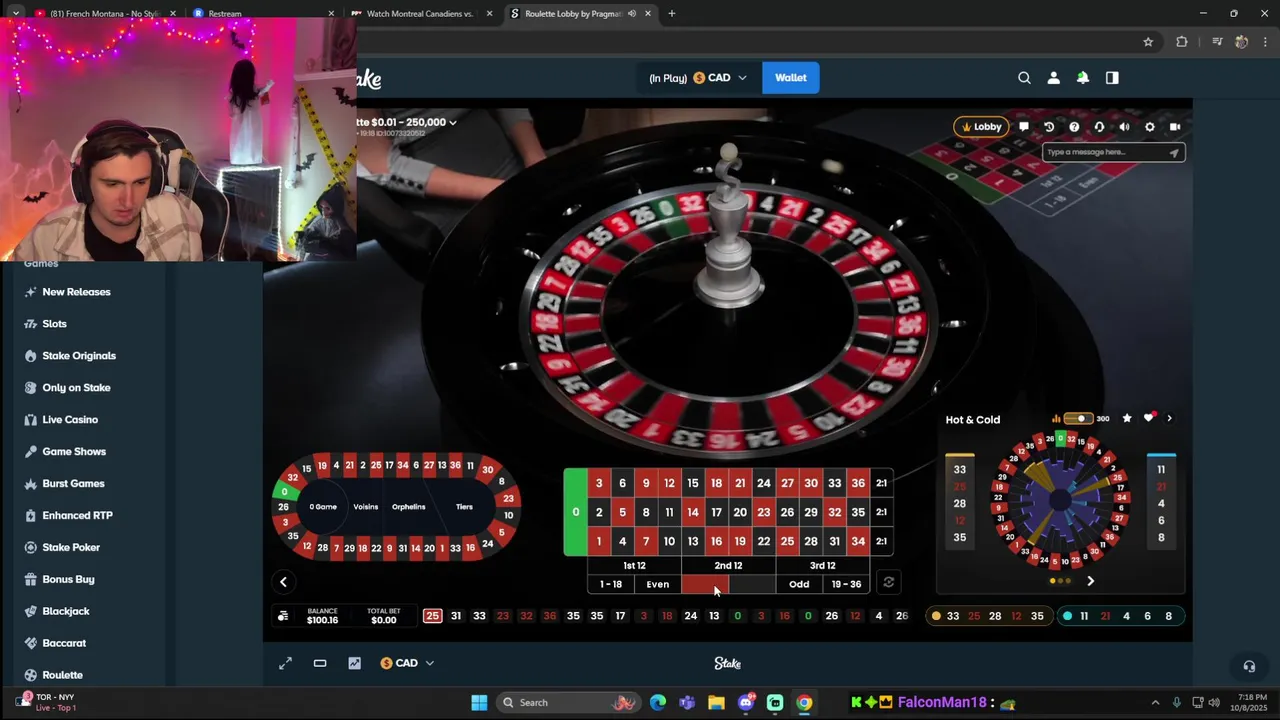Screen dimensions: 1280x720
Task: Expand the CAD dropdown in game footer
Action: pos(407,663)
